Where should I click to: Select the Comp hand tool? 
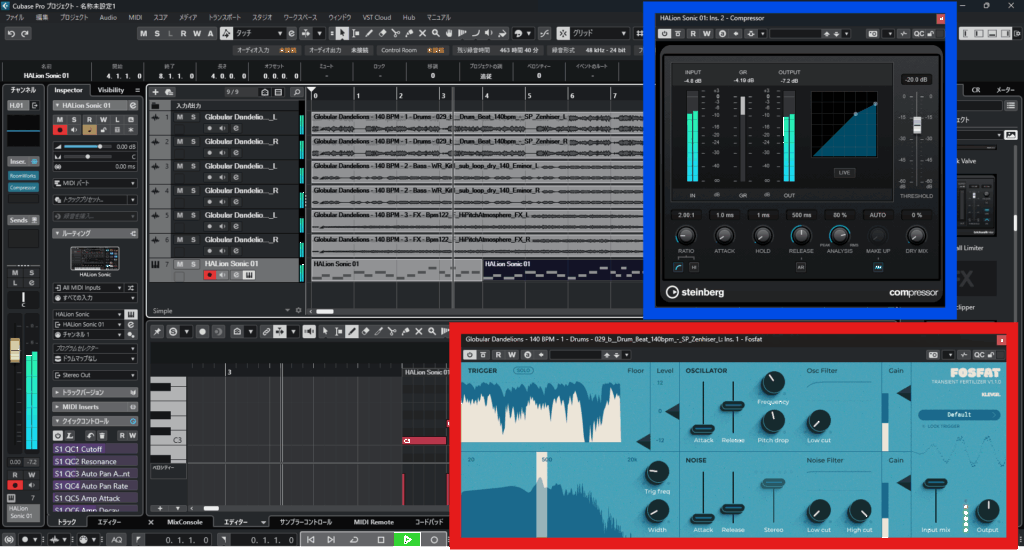tap(449, 33)
